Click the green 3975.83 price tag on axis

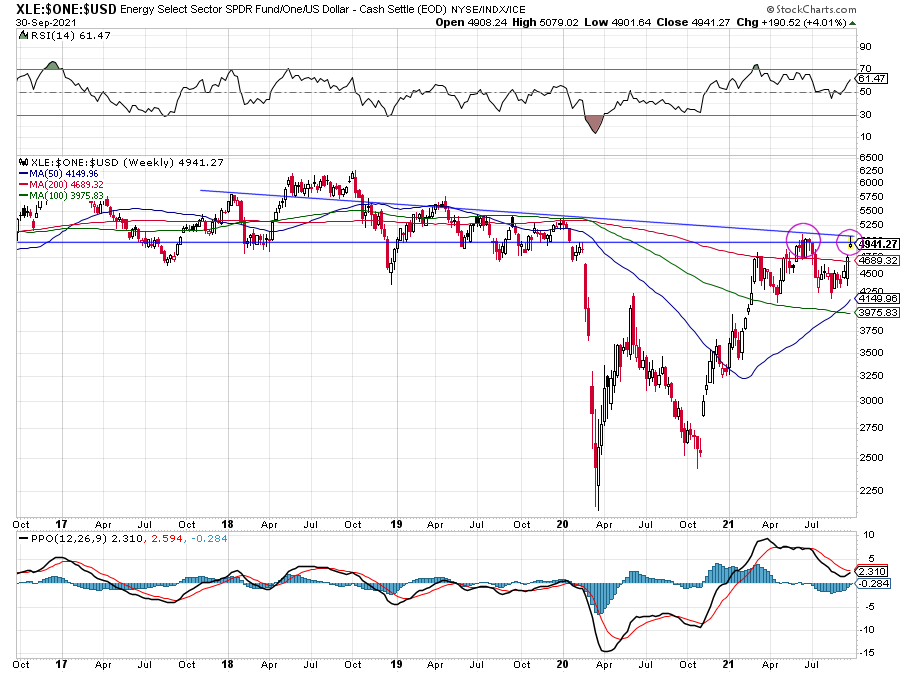pos(877,313)
